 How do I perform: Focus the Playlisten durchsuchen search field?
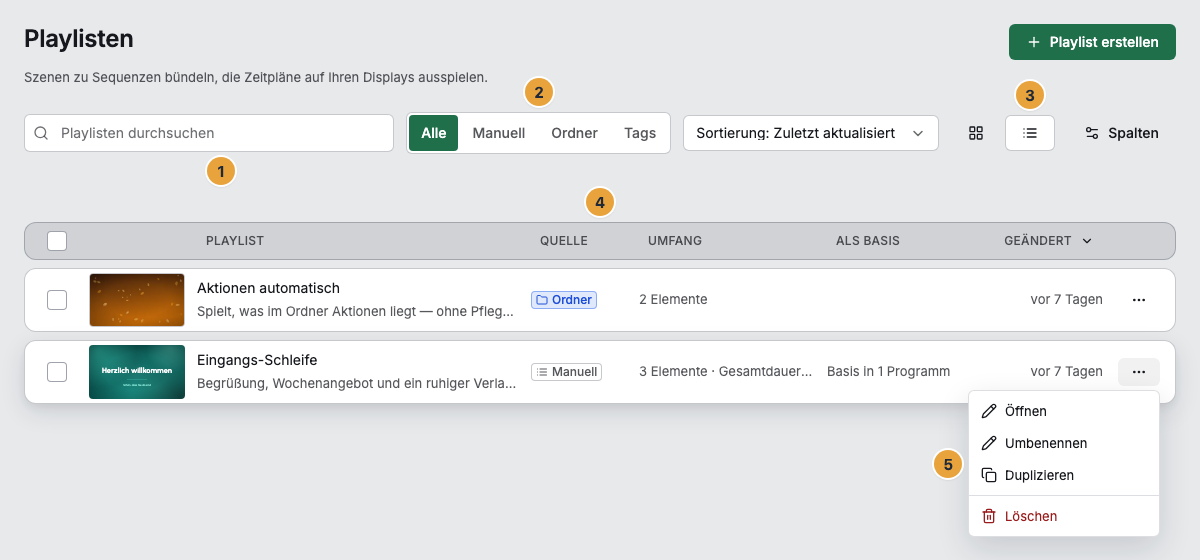[209, 133]
